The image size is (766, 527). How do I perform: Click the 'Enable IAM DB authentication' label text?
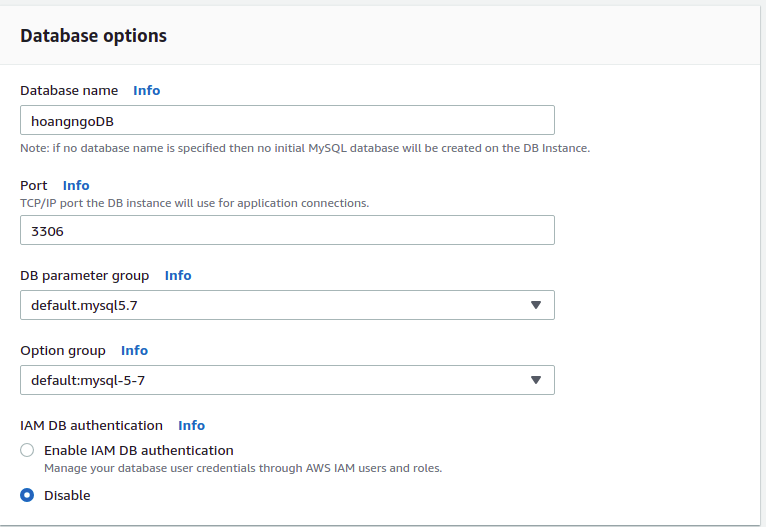138,450
